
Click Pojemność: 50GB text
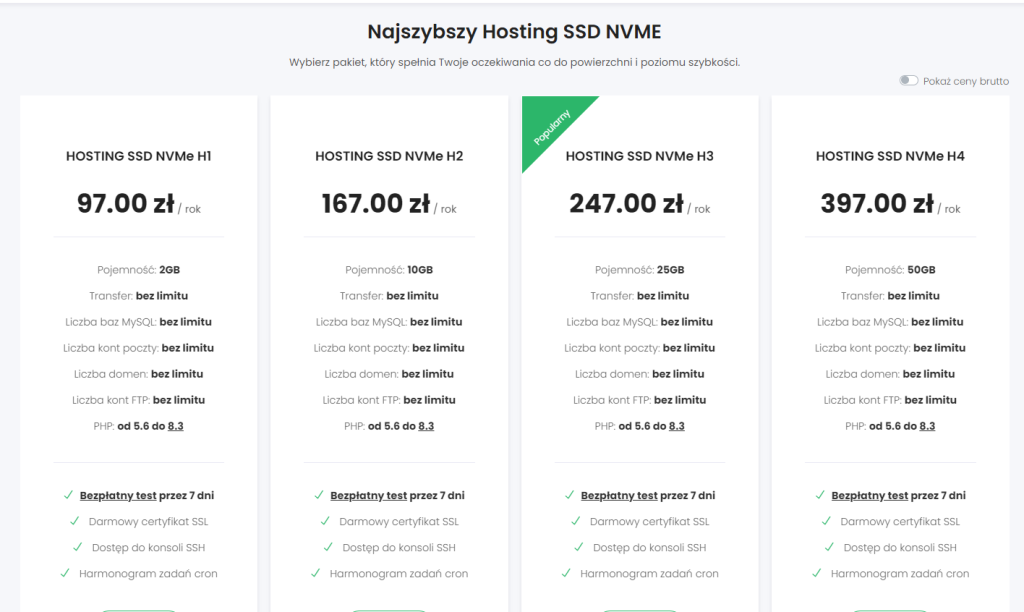tap(890, 270)
